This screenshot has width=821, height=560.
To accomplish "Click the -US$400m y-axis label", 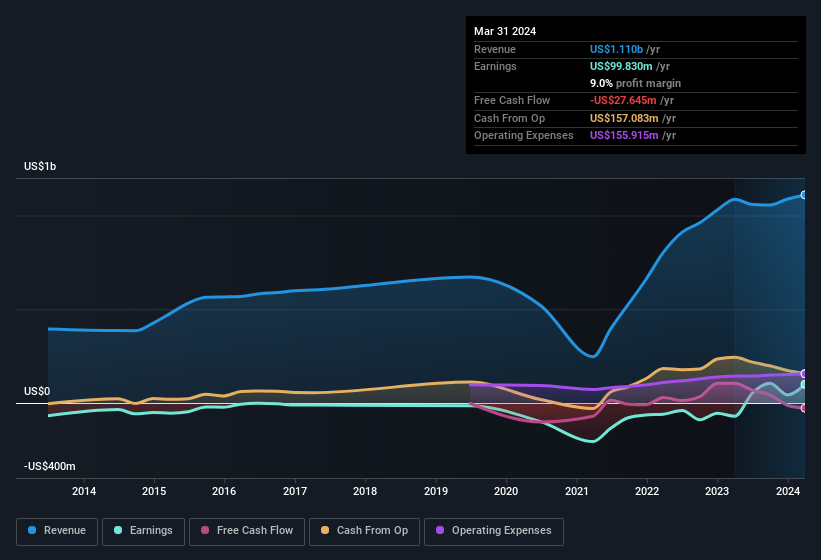I will point(48,467).
